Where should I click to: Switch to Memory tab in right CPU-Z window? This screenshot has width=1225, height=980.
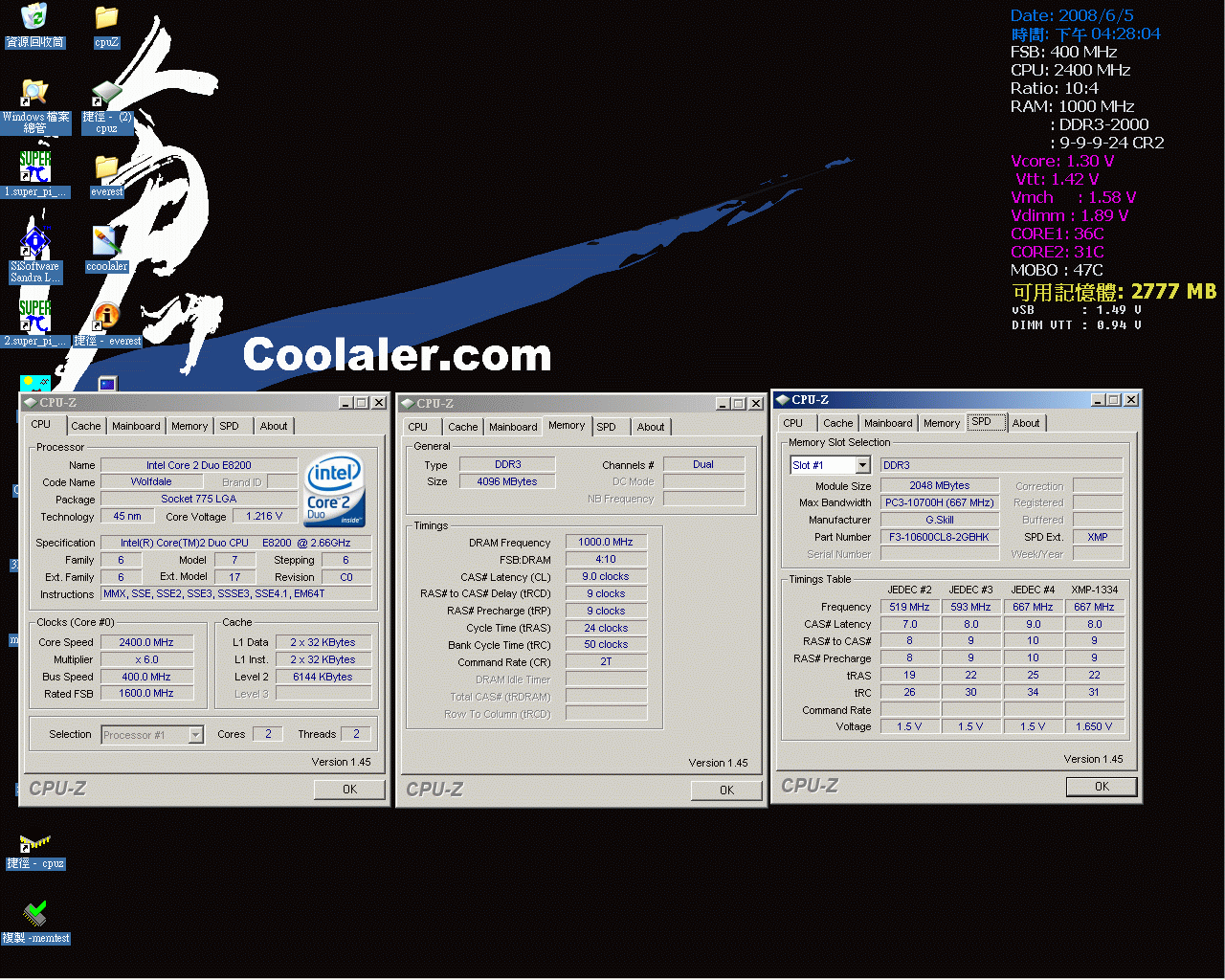click(942, 424)
